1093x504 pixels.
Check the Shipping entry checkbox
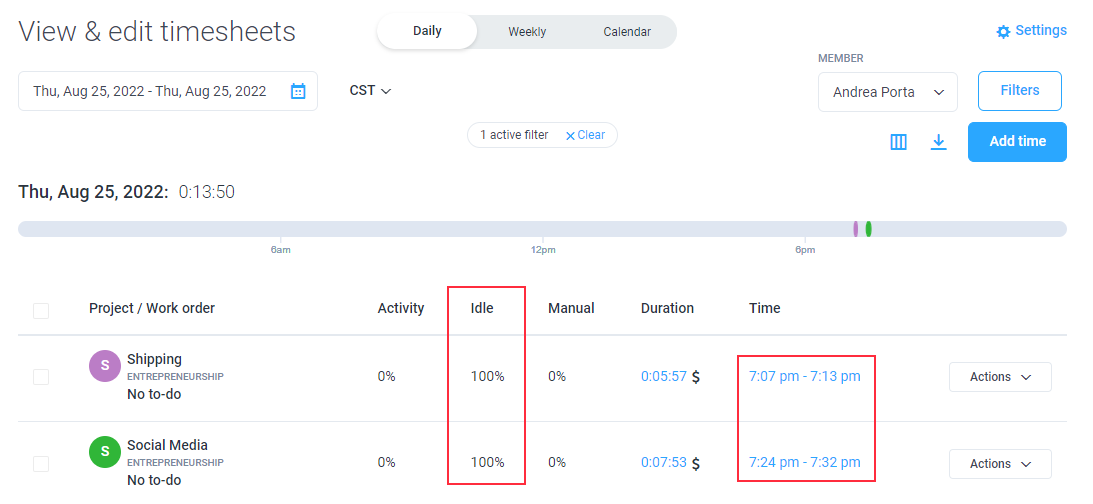[41, 377]
